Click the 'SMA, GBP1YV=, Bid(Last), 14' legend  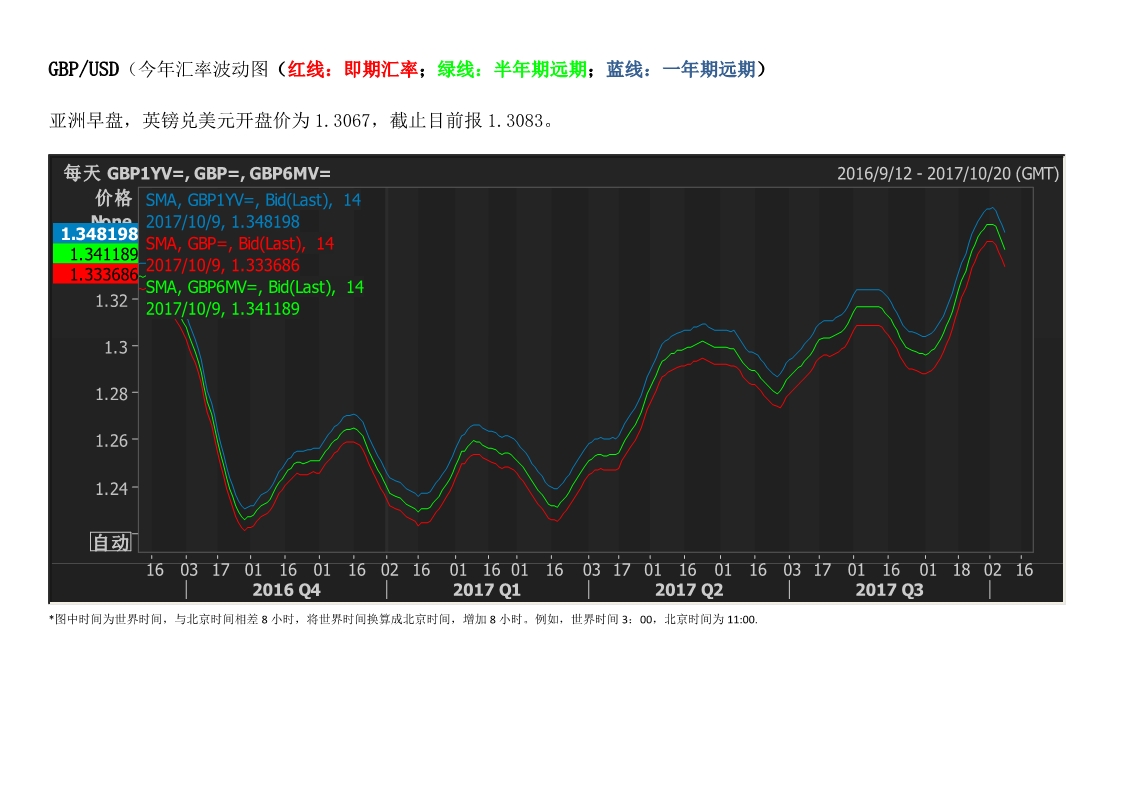[x=253, y=200]
